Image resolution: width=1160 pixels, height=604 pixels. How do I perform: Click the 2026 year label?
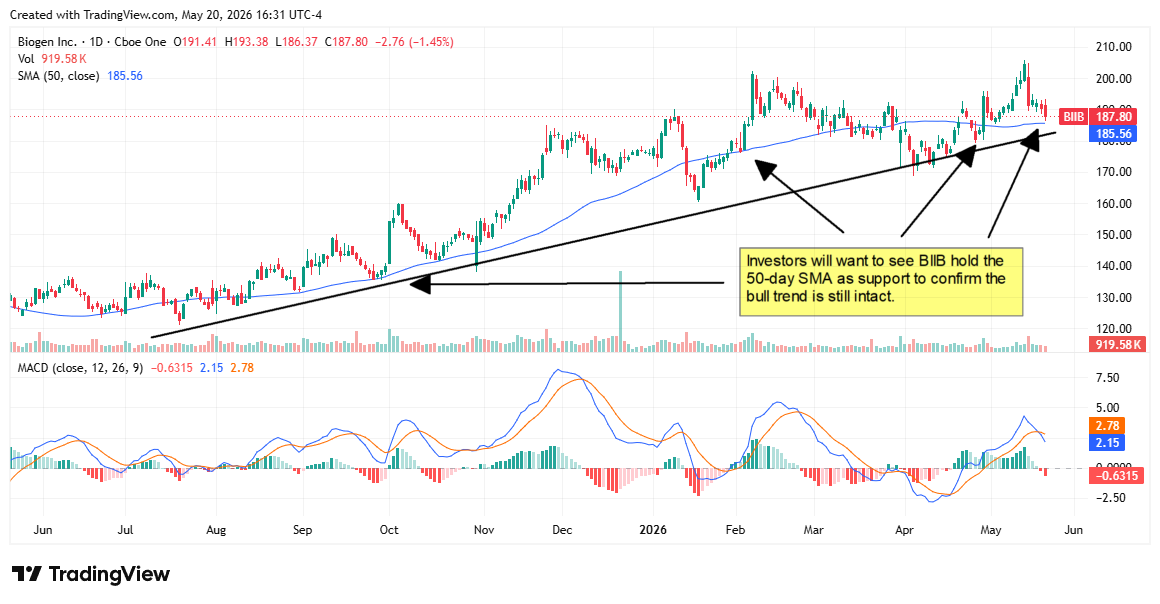[653, 530]
